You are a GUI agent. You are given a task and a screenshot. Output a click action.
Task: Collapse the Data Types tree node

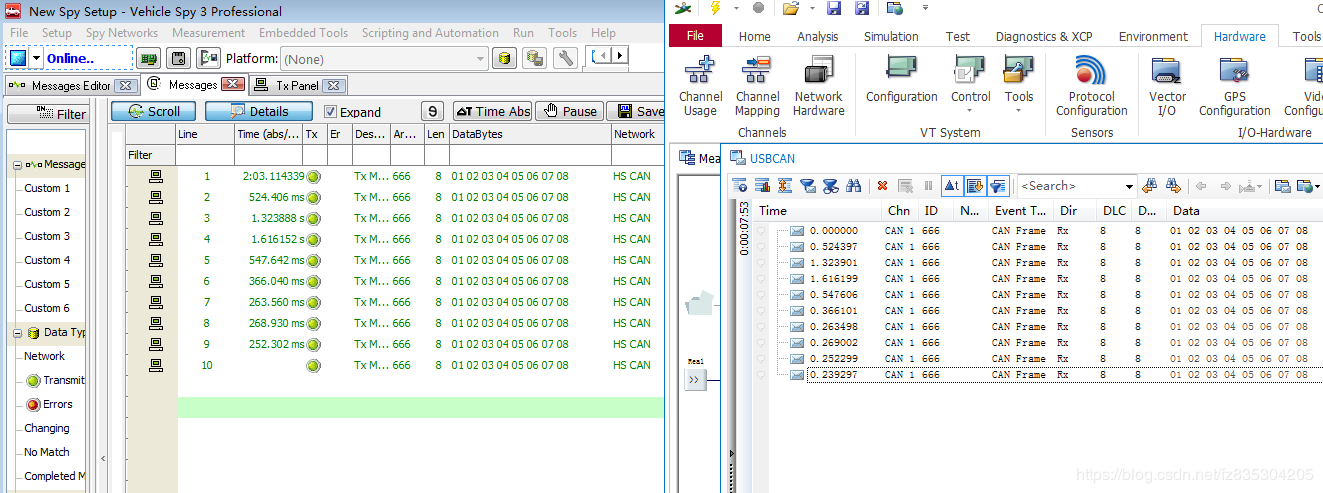(17, 333)
